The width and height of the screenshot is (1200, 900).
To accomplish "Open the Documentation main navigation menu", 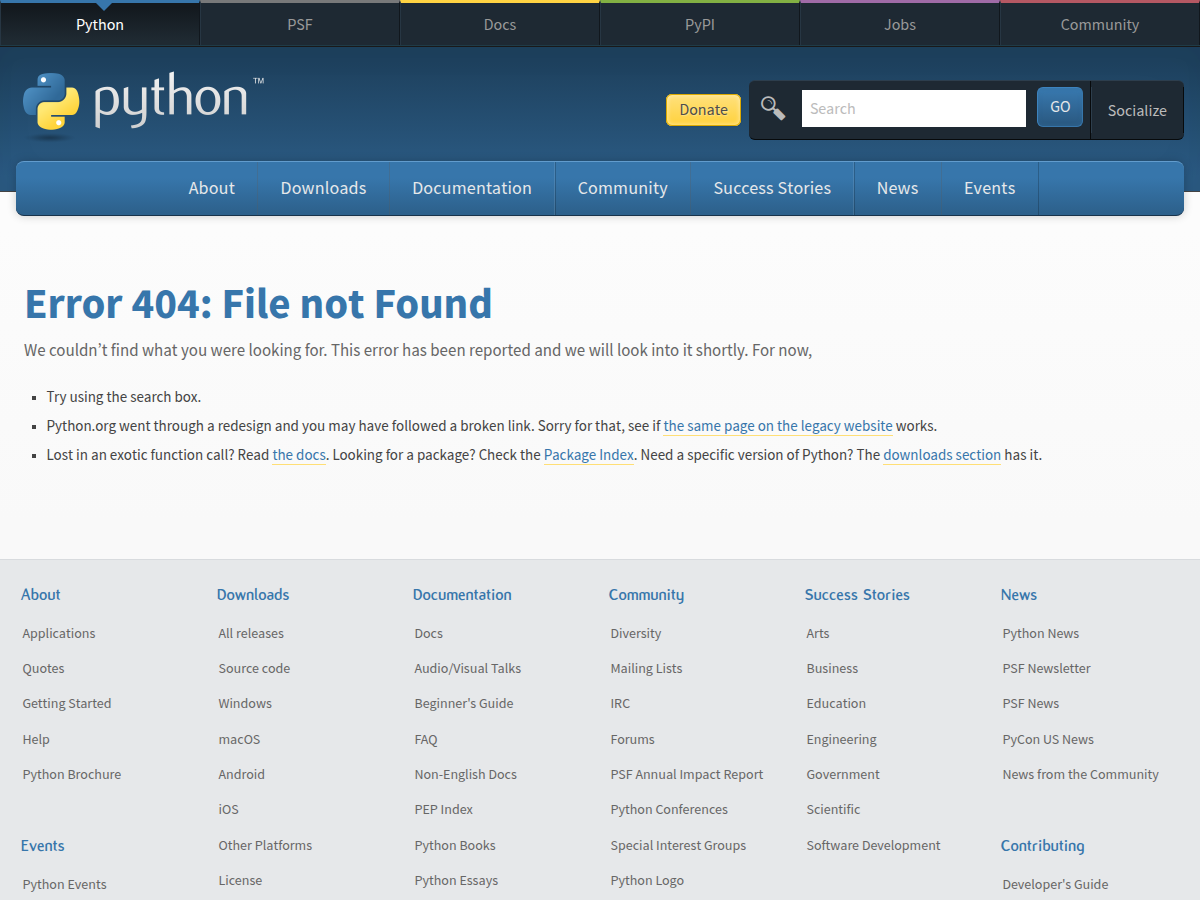I will click(472, 188).
